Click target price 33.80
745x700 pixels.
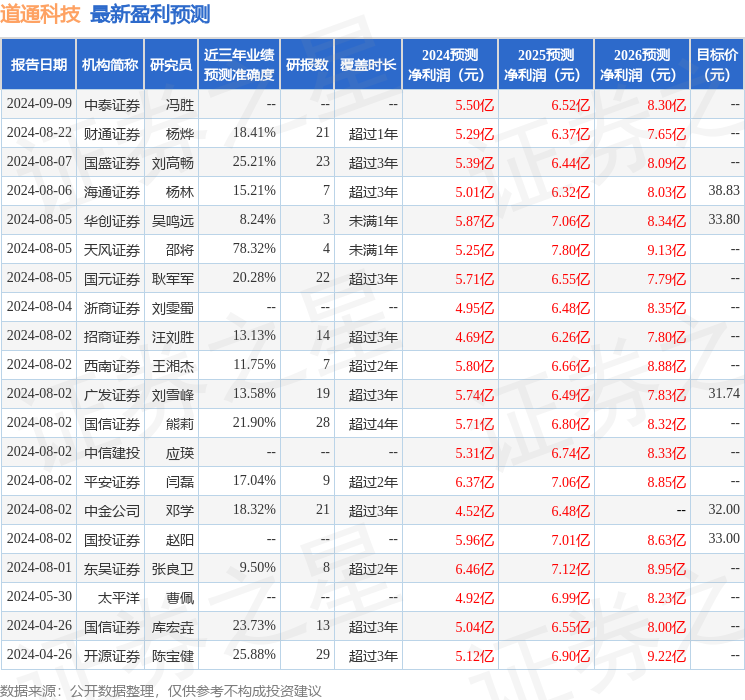724,220
